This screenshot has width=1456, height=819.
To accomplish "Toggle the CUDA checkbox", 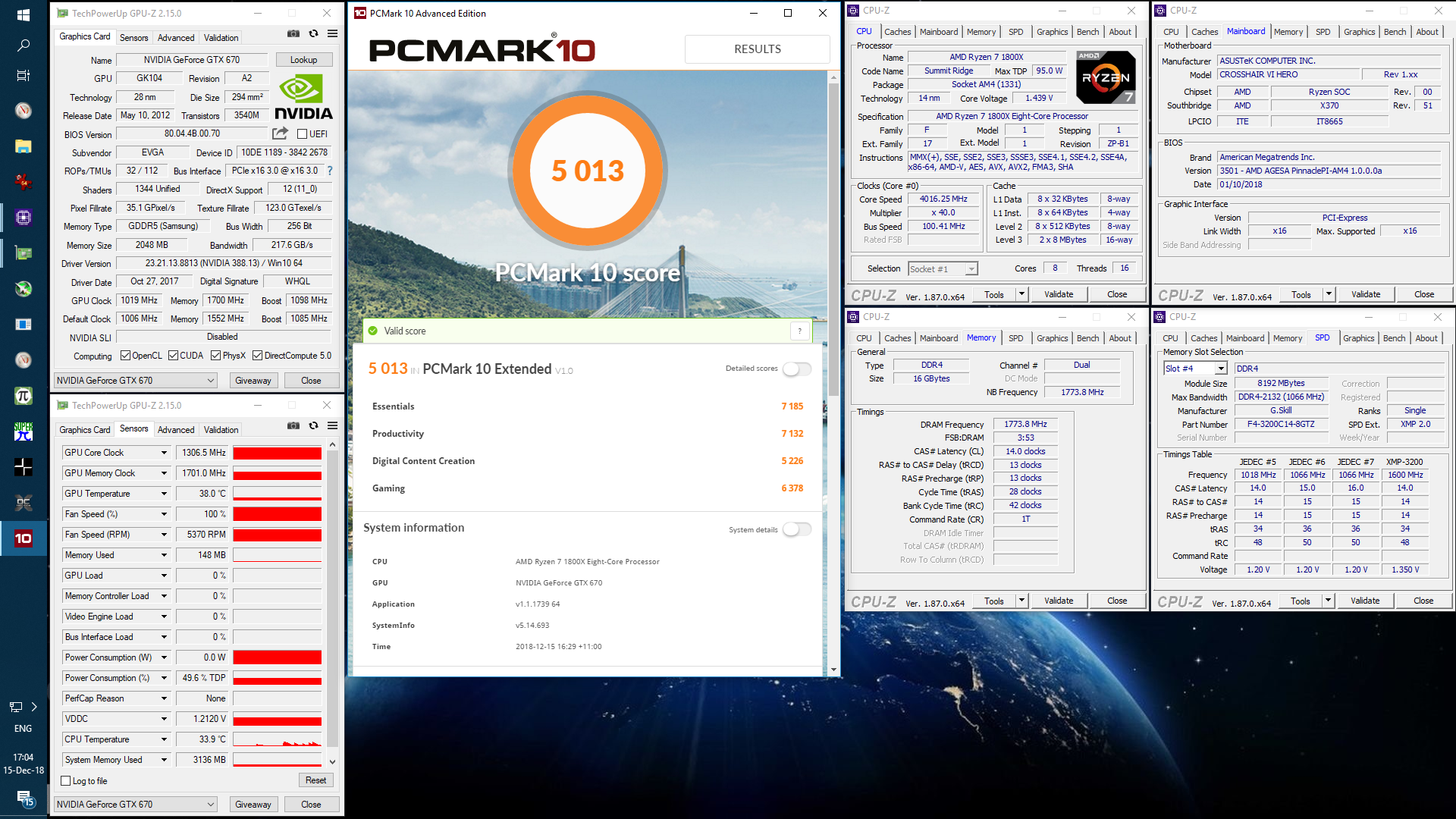I will [x=173, y=356].
